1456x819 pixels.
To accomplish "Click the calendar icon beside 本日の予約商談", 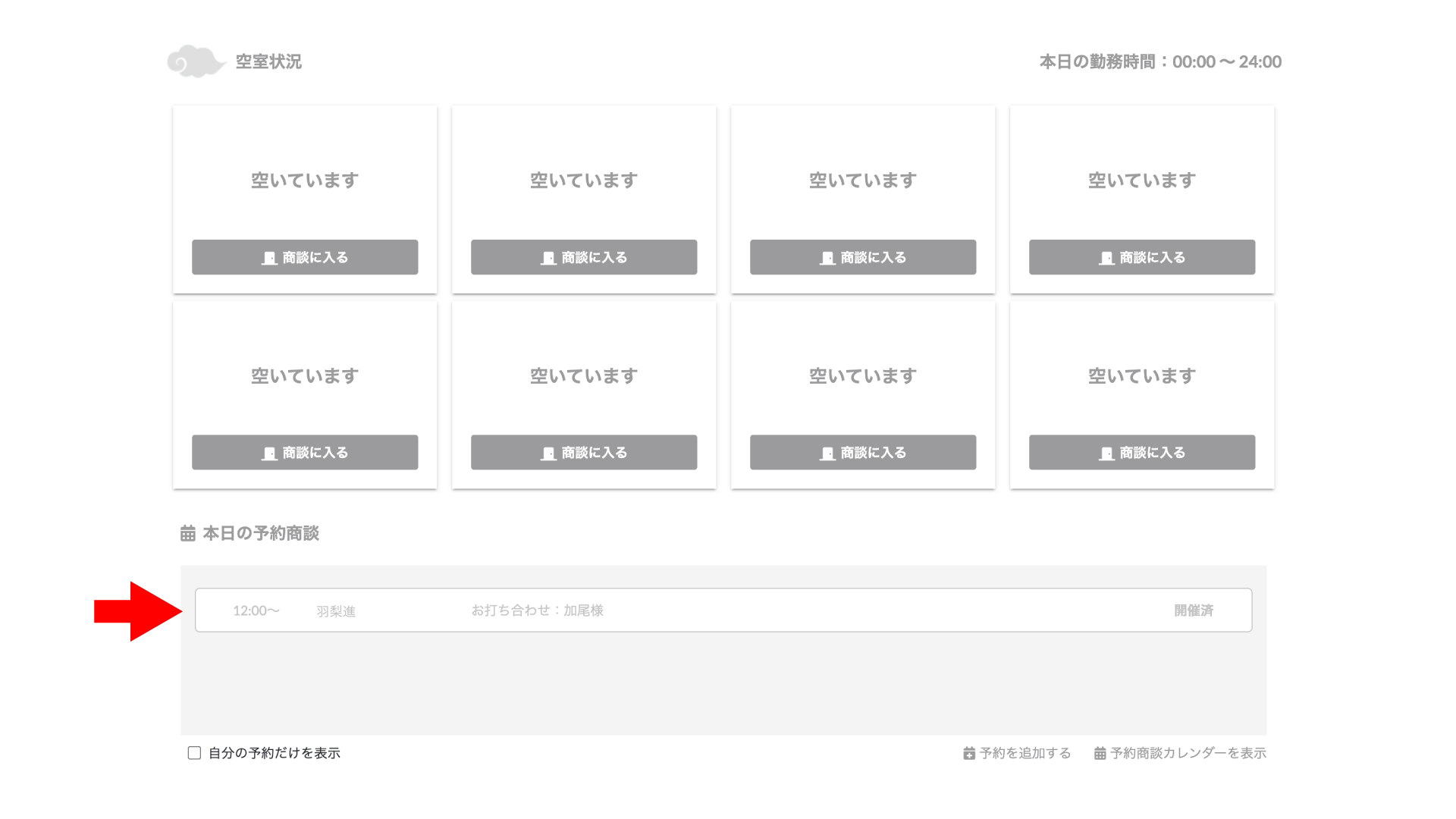I will [x=188, y=533].
